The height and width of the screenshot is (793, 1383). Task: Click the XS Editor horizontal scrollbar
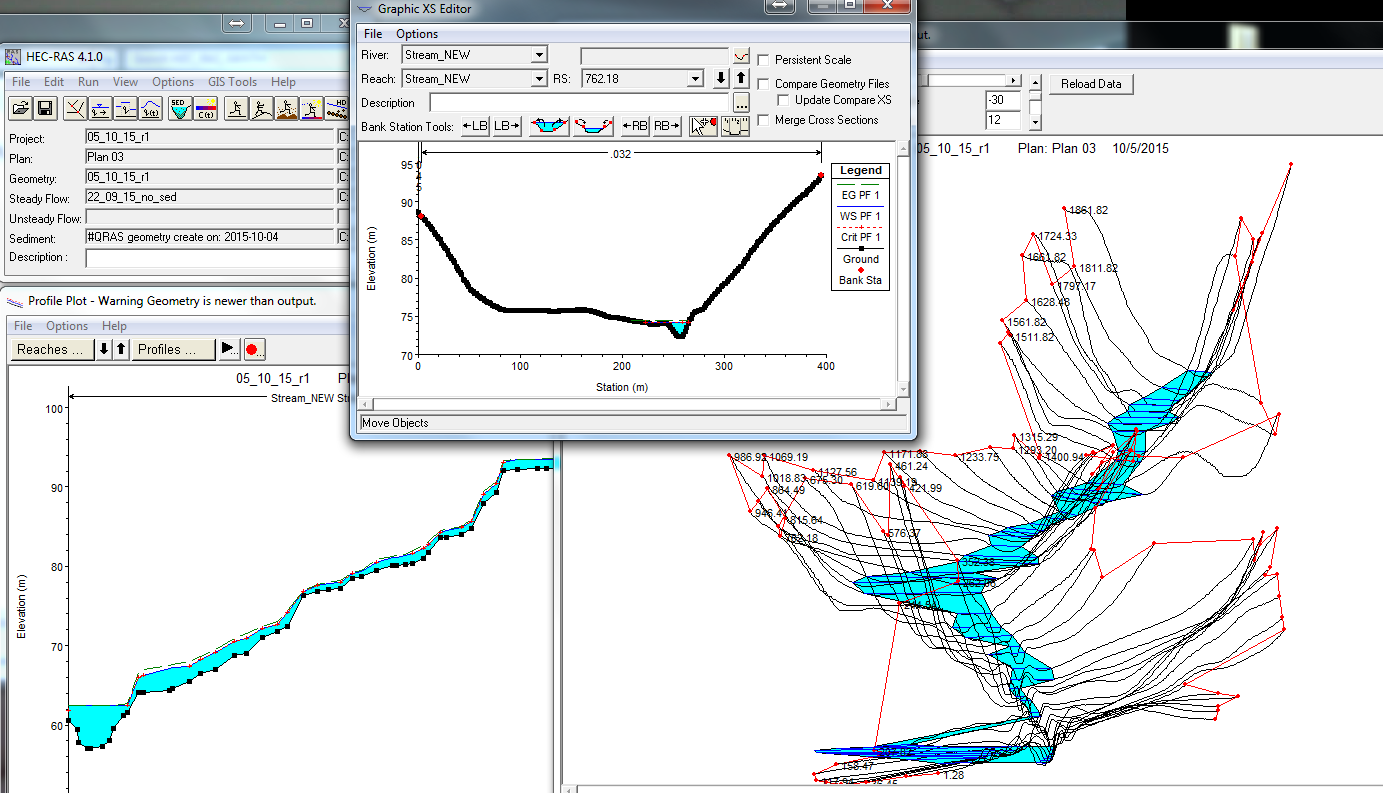[628, 403]
